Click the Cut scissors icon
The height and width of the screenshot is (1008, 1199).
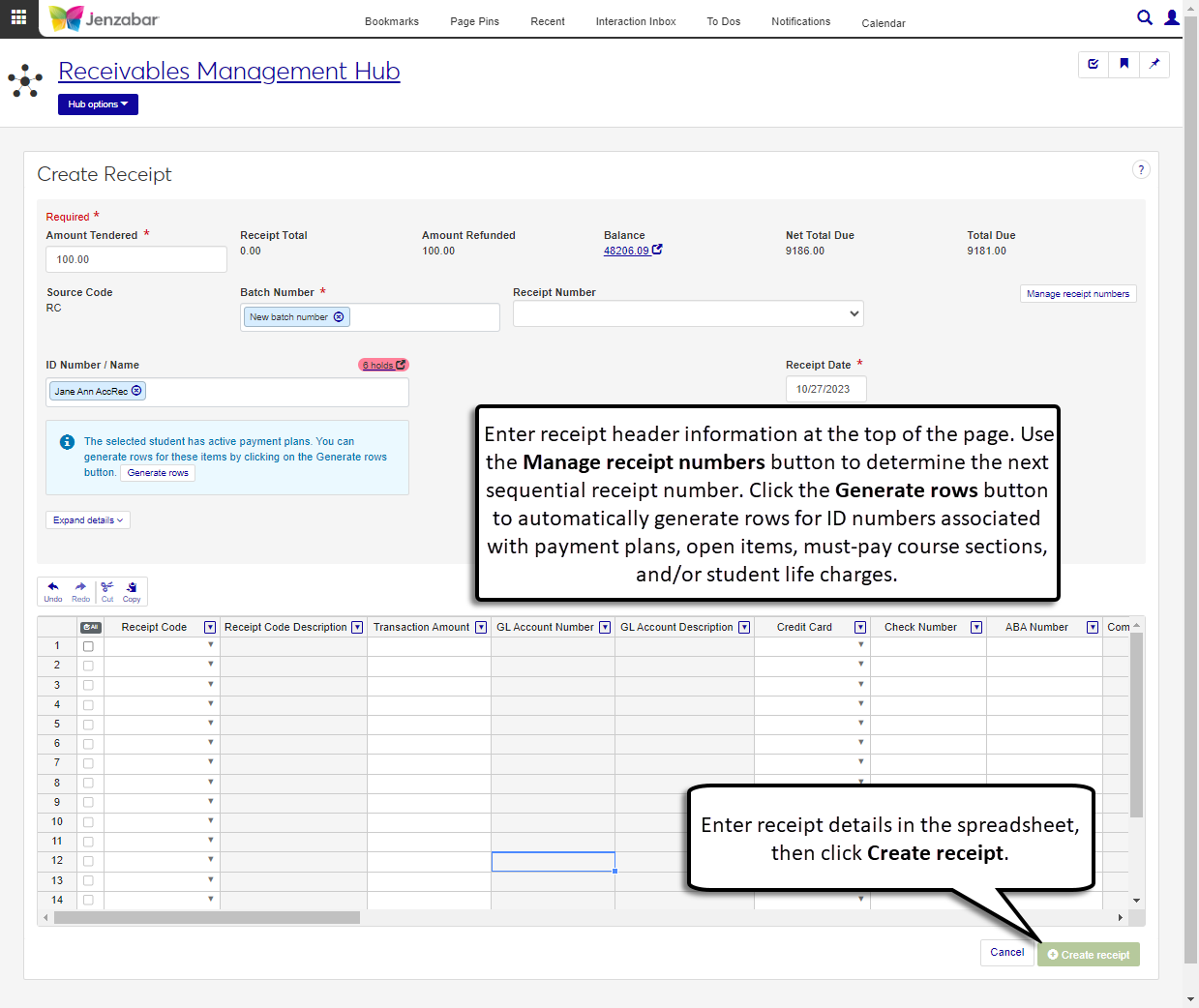[x=107, y=591]
